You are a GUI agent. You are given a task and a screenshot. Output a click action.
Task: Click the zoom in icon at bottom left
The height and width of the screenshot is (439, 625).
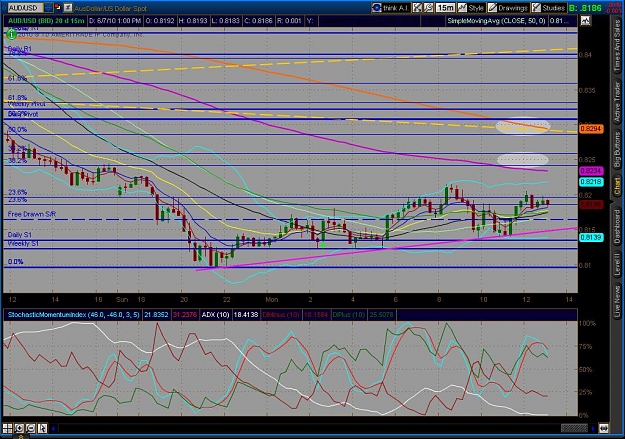[19, 428]
